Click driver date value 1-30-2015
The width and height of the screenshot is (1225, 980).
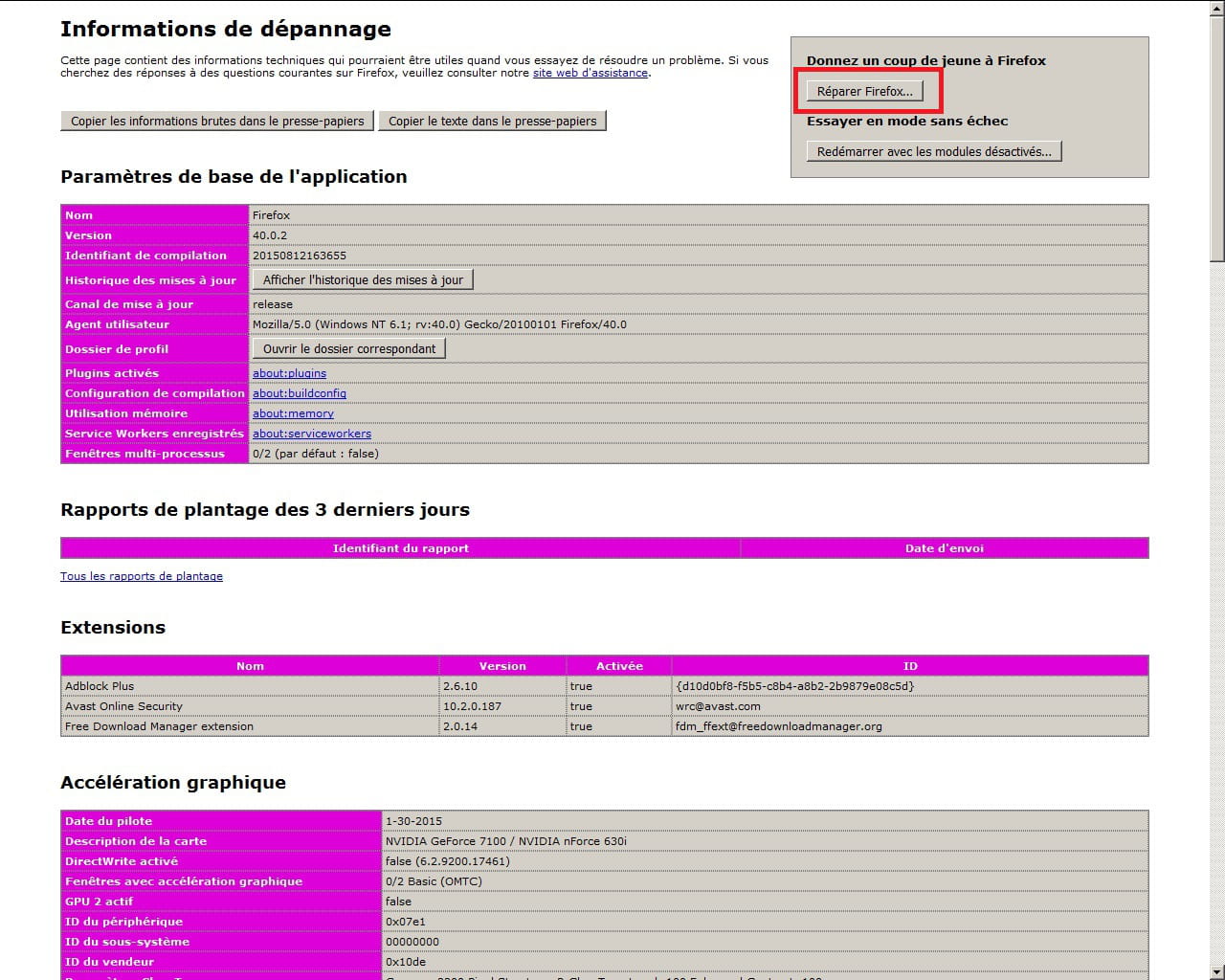point(413,821)
